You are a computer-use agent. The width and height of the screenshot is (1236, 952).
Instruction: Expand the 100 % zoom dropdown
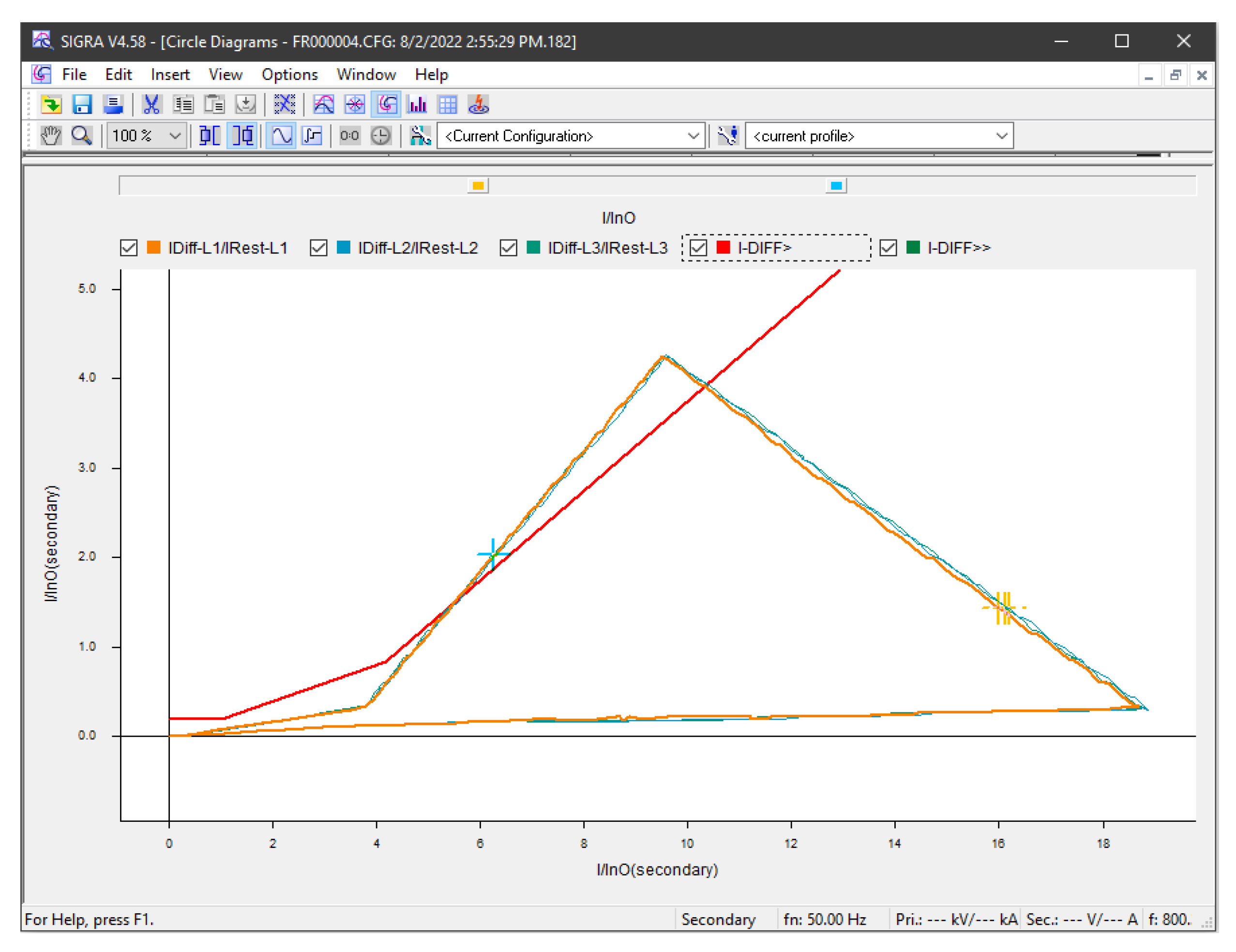175,136
